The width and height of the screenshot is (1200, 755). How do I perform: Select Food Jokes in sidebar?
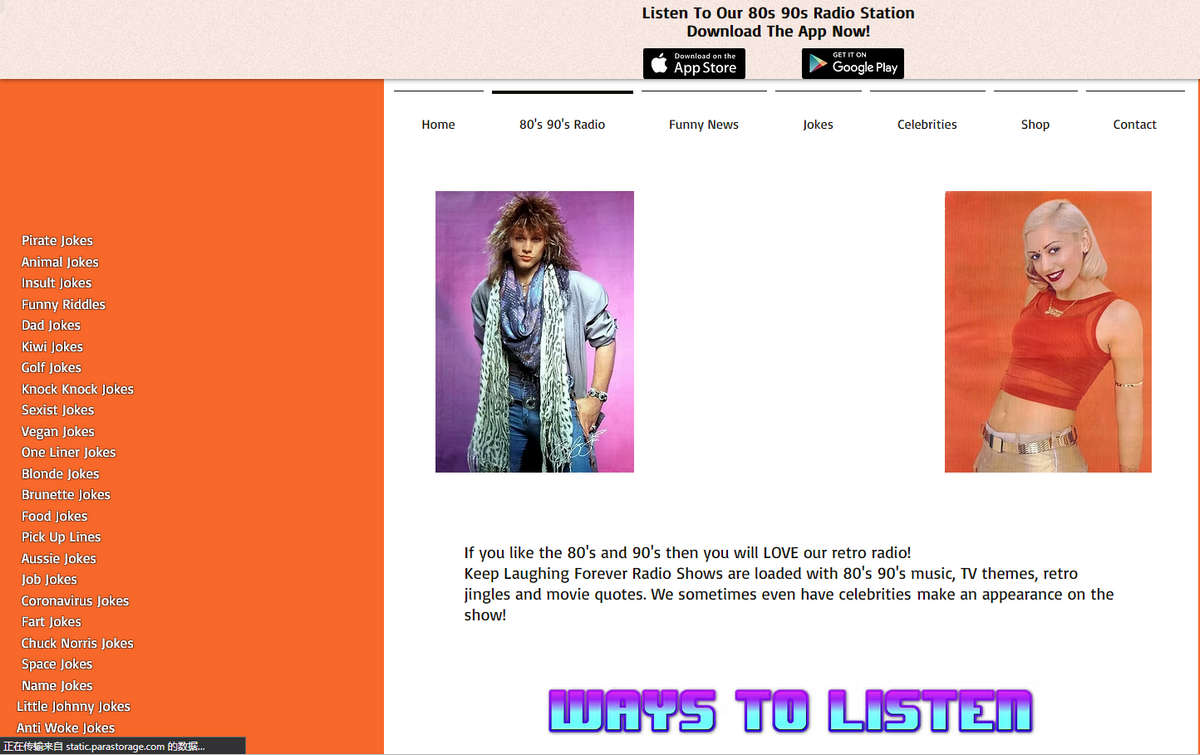(54, 516)
